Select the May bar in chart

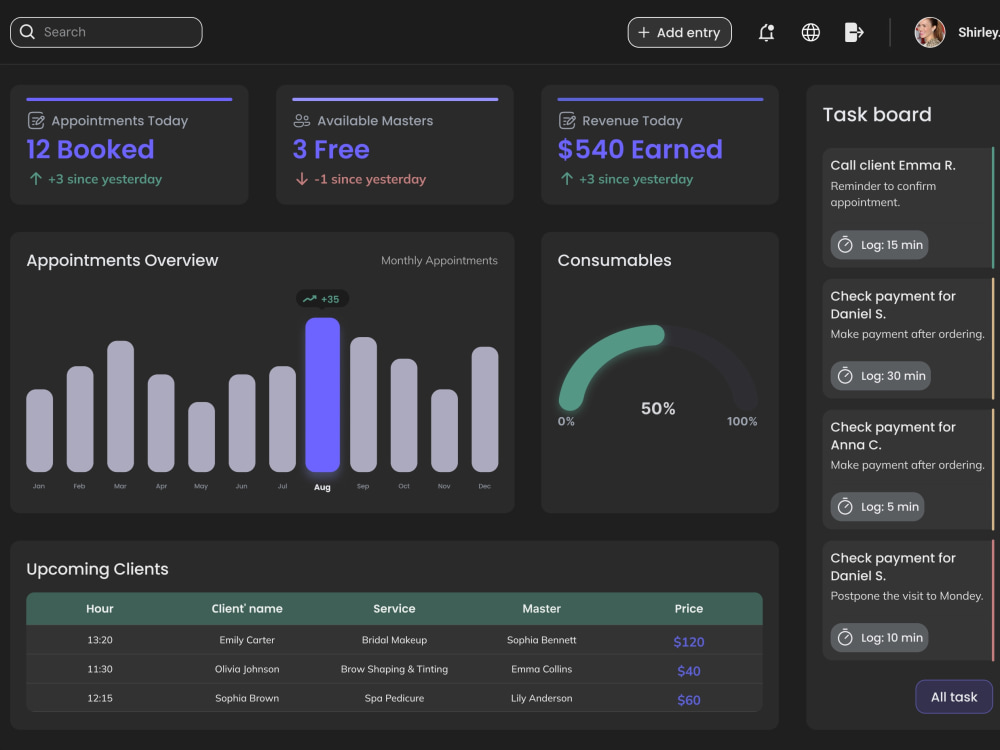click(202, 437)
